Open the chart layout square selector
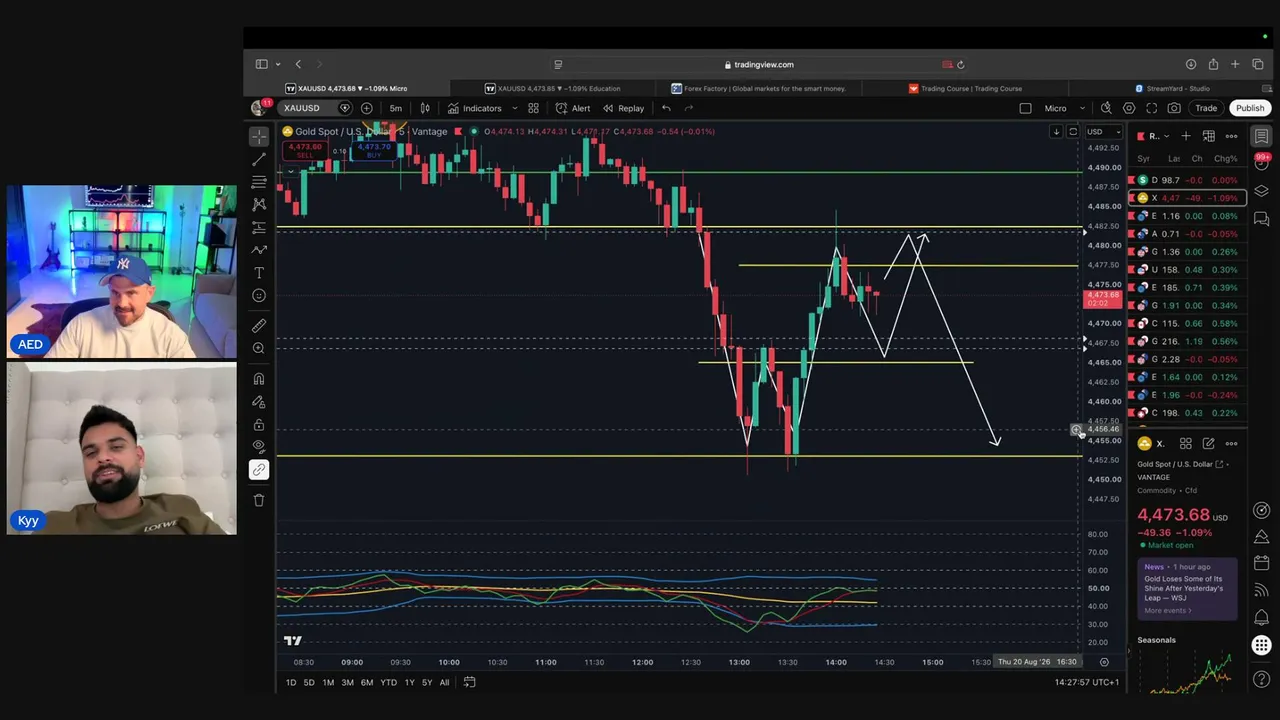 [x=1025, y=108]
